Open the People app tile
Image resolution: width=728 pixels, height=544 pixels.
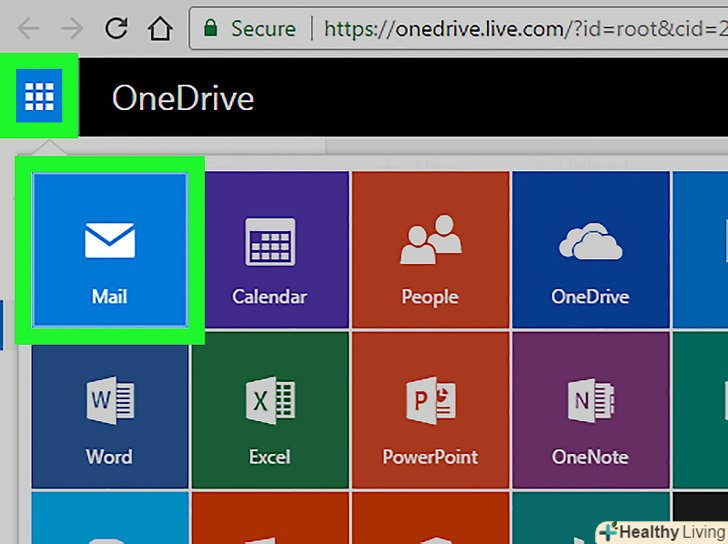coord(430,250)
